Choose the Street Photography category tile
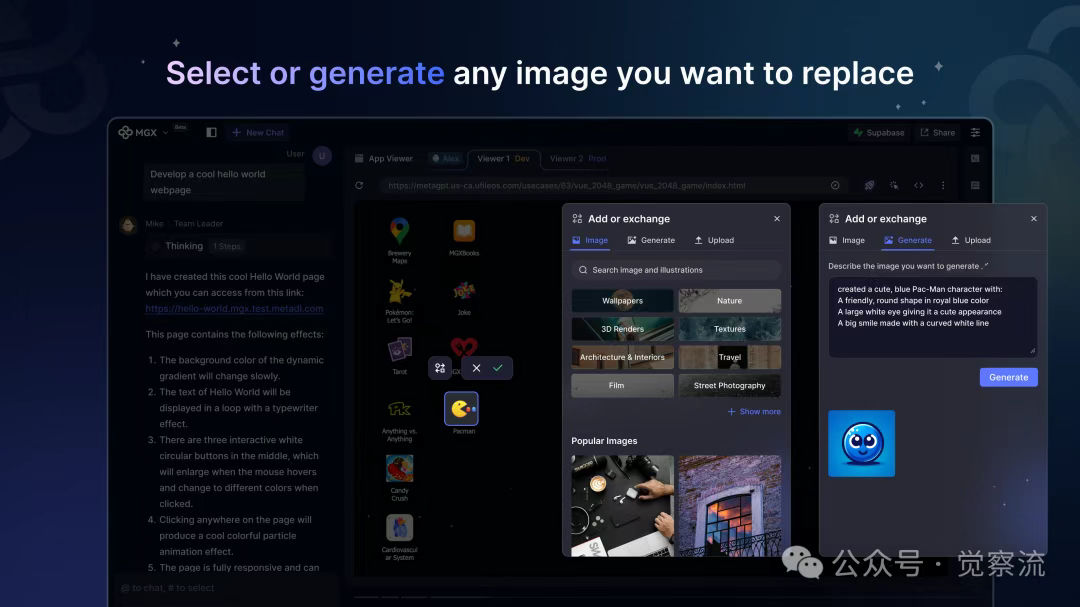1080x607 pixels. coord(730,385)
